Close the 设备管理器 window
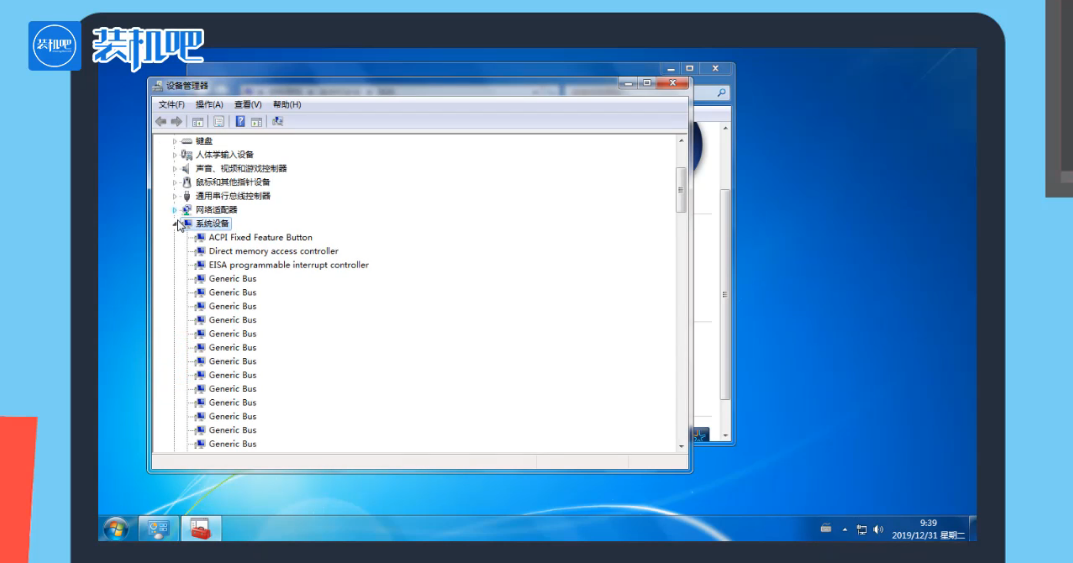This screenshot has height=563, width=1073. pyautogui.click(x=672, y=83)
